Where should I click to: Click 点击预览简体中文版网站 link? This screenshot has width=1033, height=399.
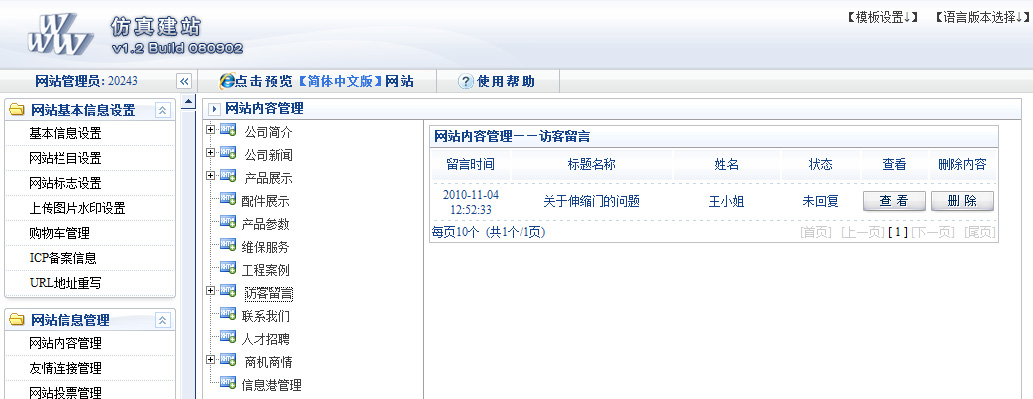[x=324, y=82]
